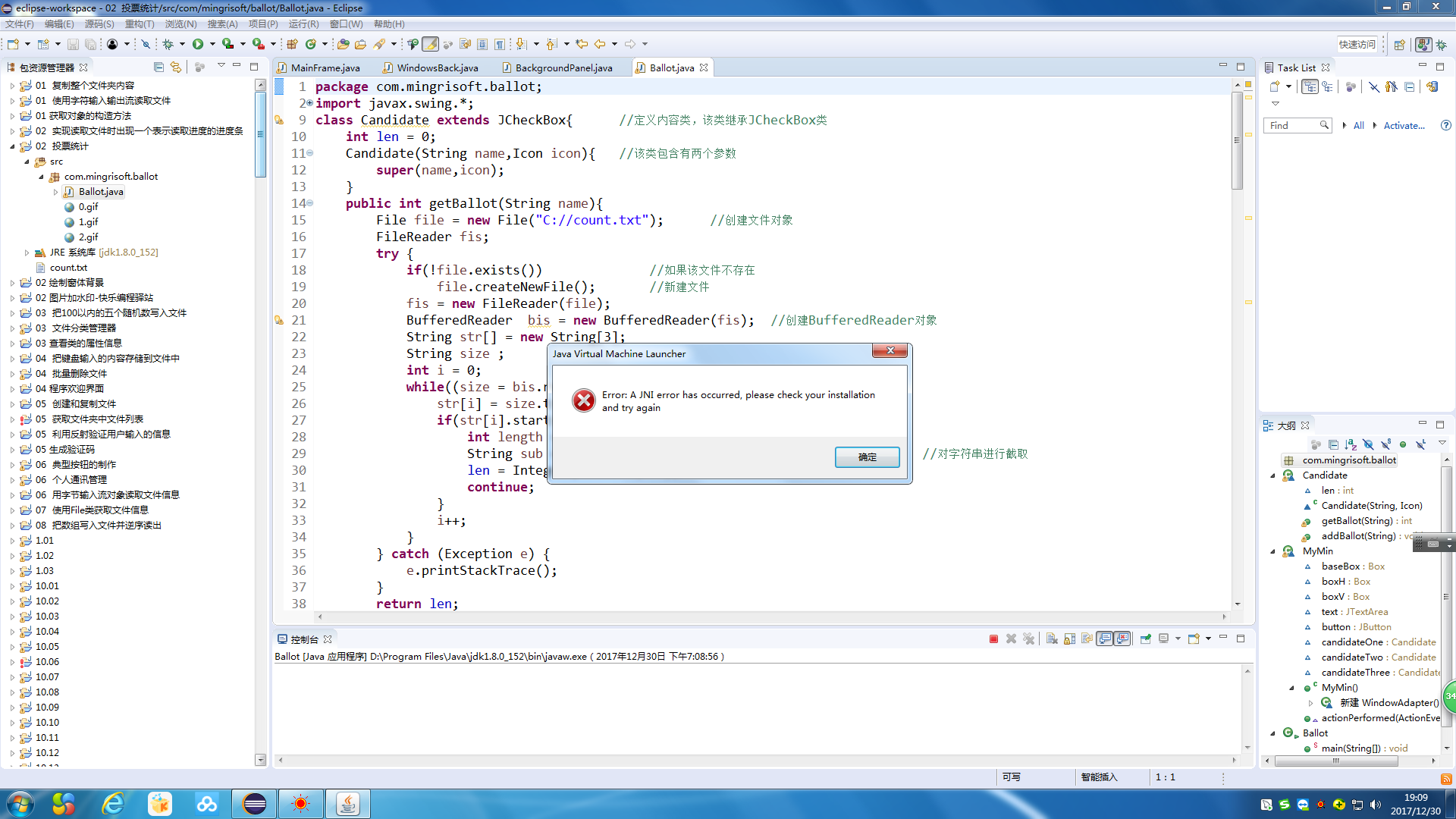Toggle Show Console on Standard Error changes
Screen dimensions: 1456x819
click(1122, 639)
